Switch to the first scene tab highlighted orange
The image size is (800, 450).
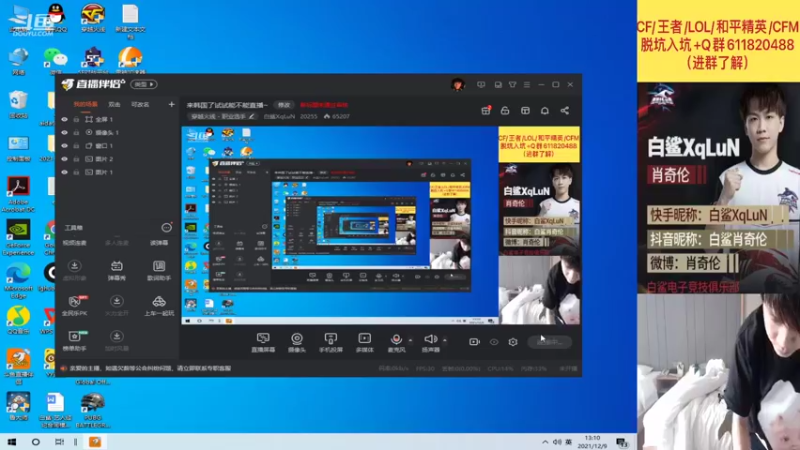click(x=85, y=104)
